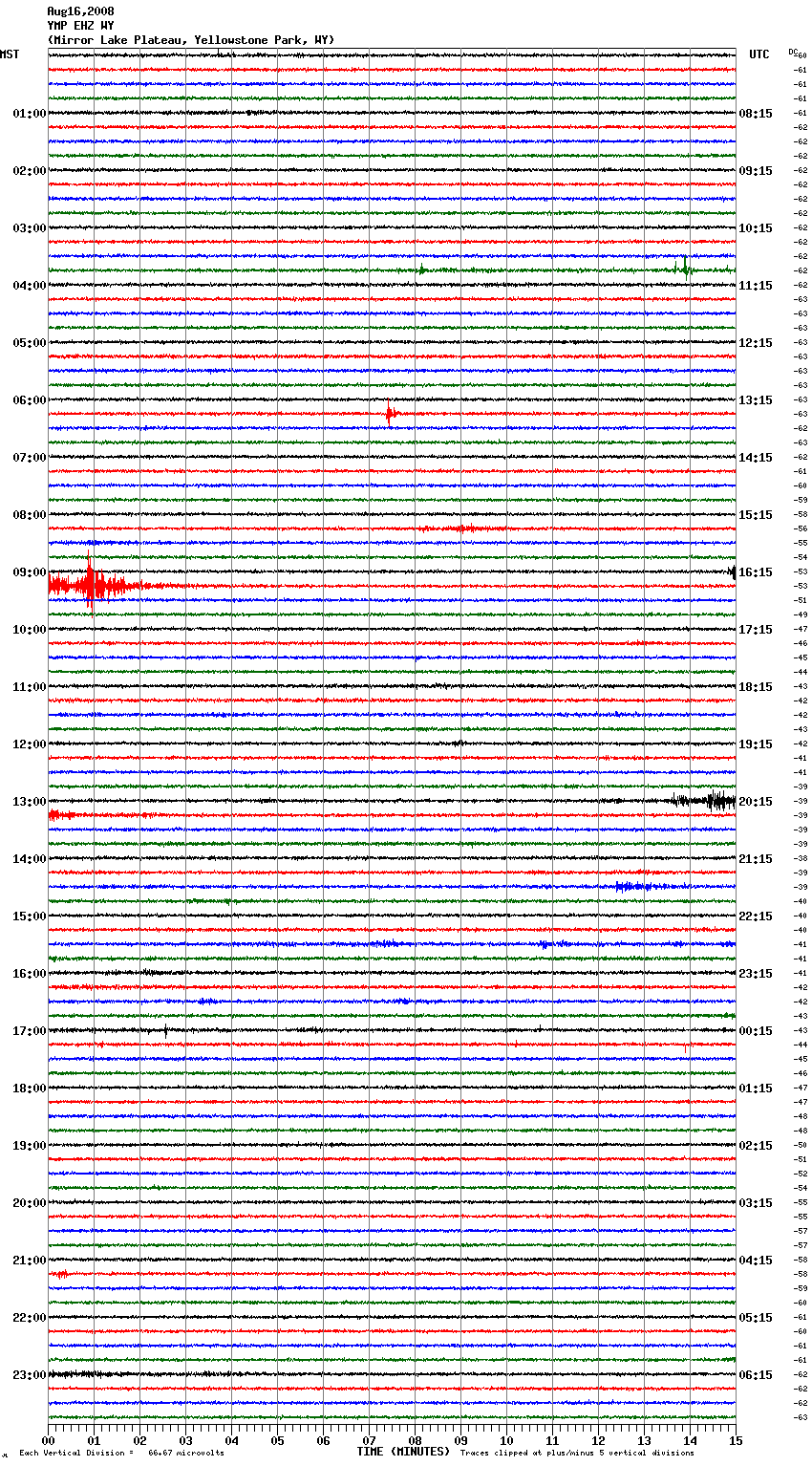The image size is (812, 1466).
Task: Select the MST hour label "23:00"
Action: [29, 1375]
